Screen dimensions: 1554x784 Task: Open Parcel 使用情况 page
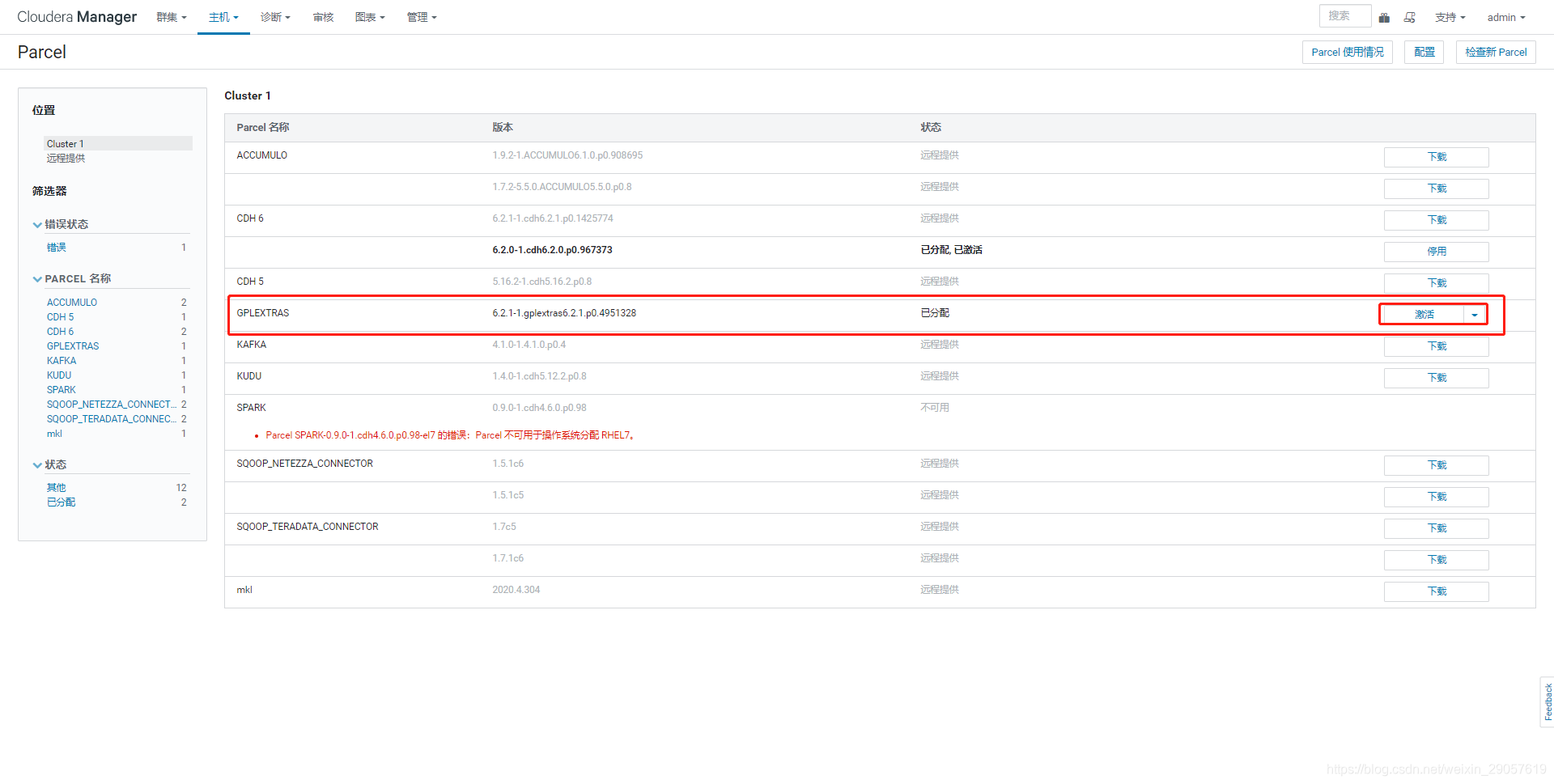click(1348, 52)
